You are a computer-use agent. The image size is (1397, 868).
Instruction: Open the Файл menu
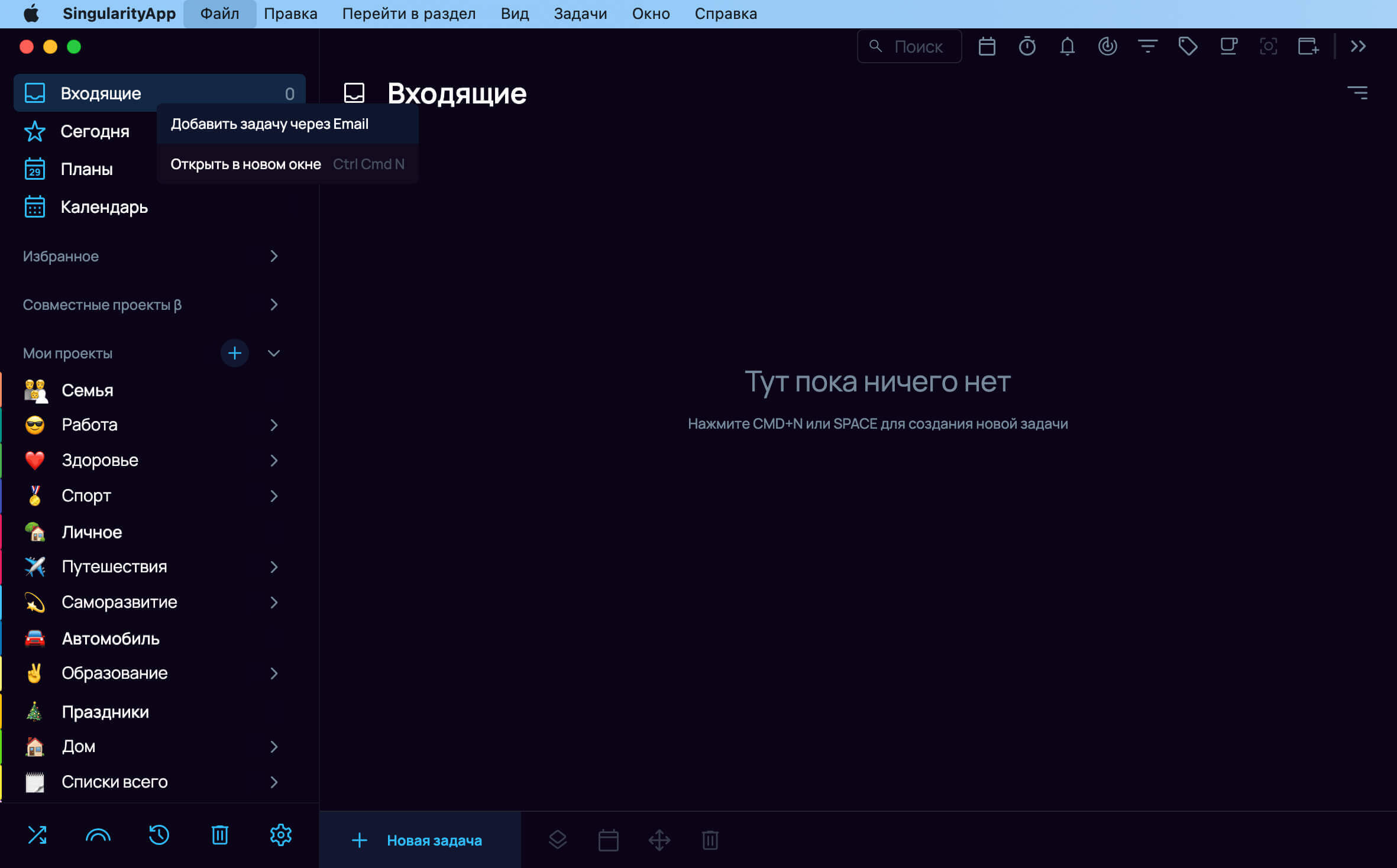[x=219, y=14]
